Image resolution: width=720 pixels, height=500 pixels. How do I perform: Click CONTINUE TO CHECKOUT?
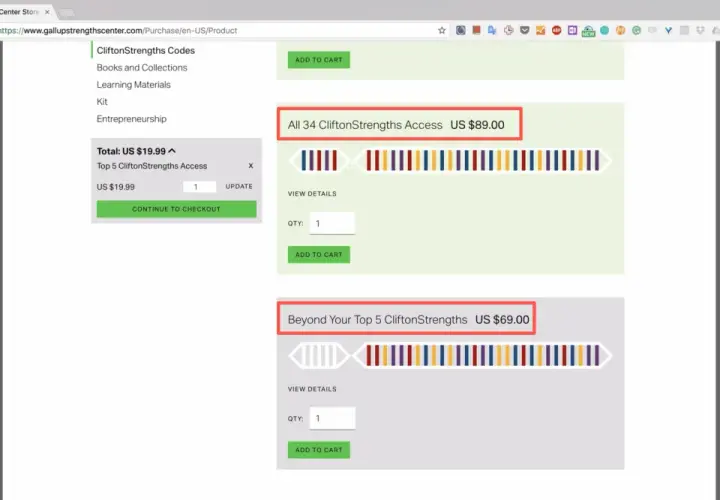(x=176, y=209)
